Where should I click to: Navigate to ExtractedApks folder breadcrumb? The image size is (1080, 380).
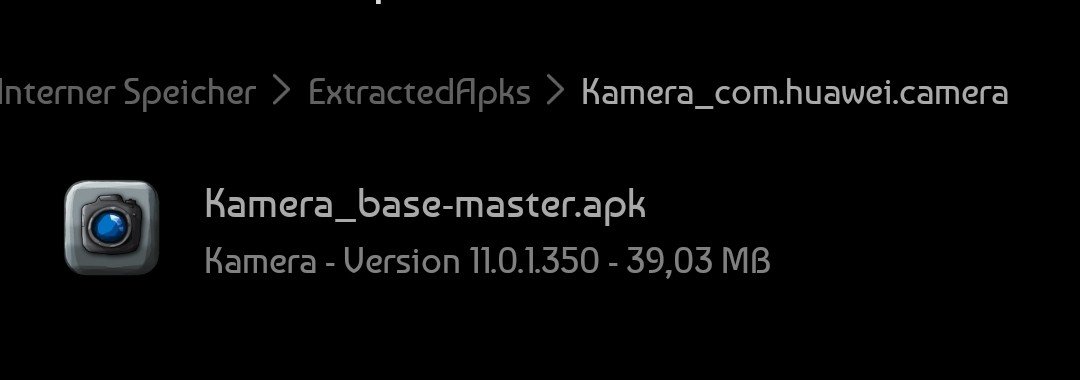[419, 92]
